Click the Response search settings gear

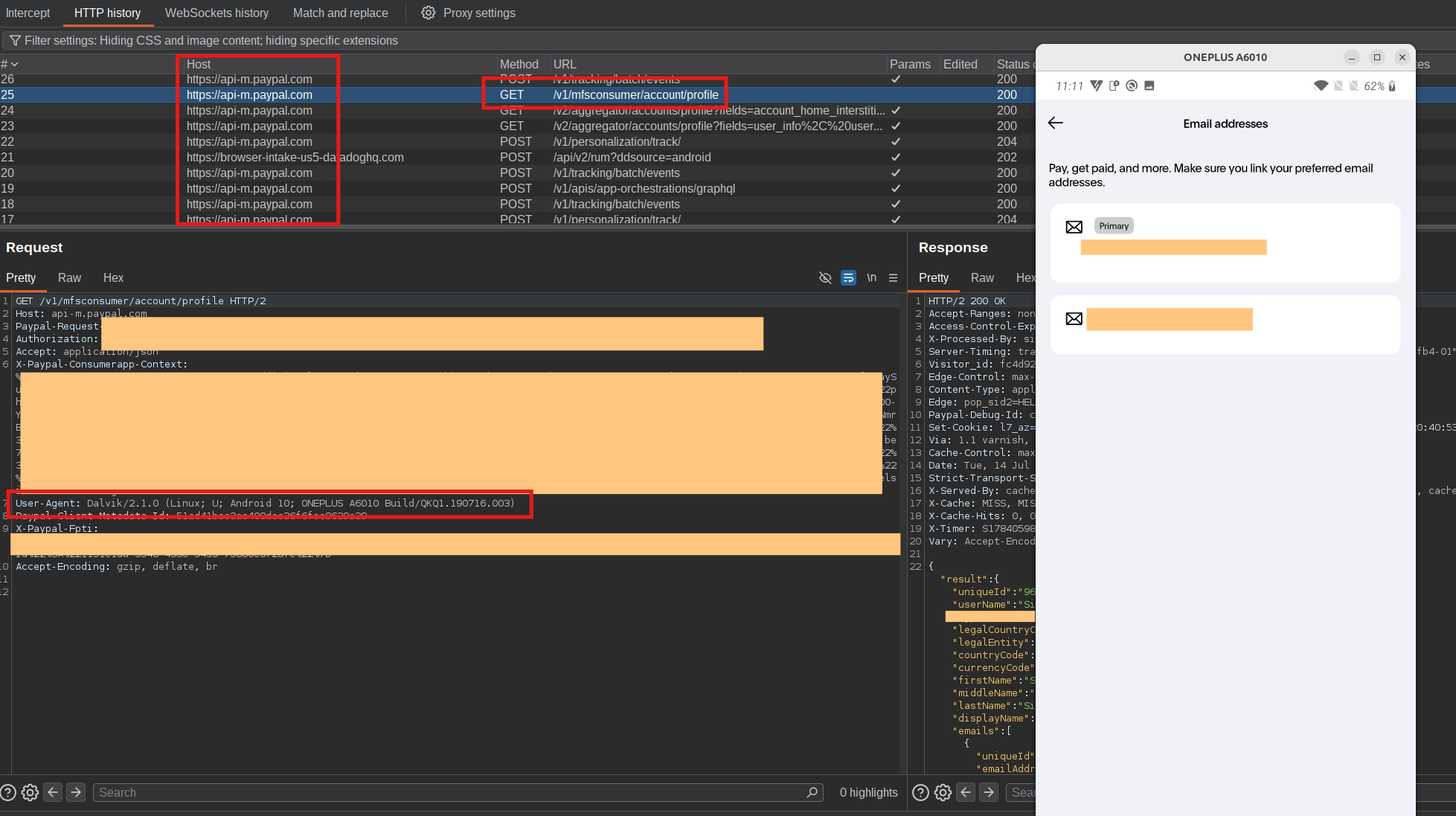click(x=943, y=792)
